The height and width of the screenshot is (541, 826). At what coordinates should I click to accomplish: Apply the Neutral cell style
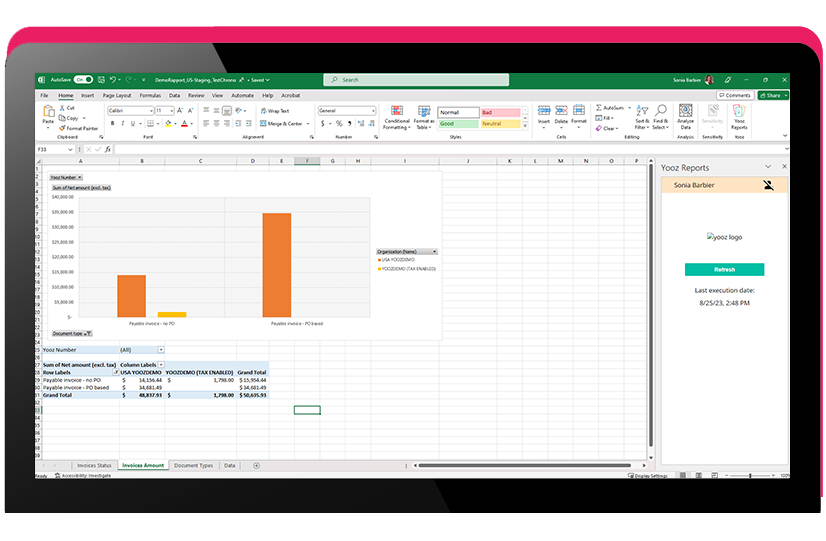point(500,123)
